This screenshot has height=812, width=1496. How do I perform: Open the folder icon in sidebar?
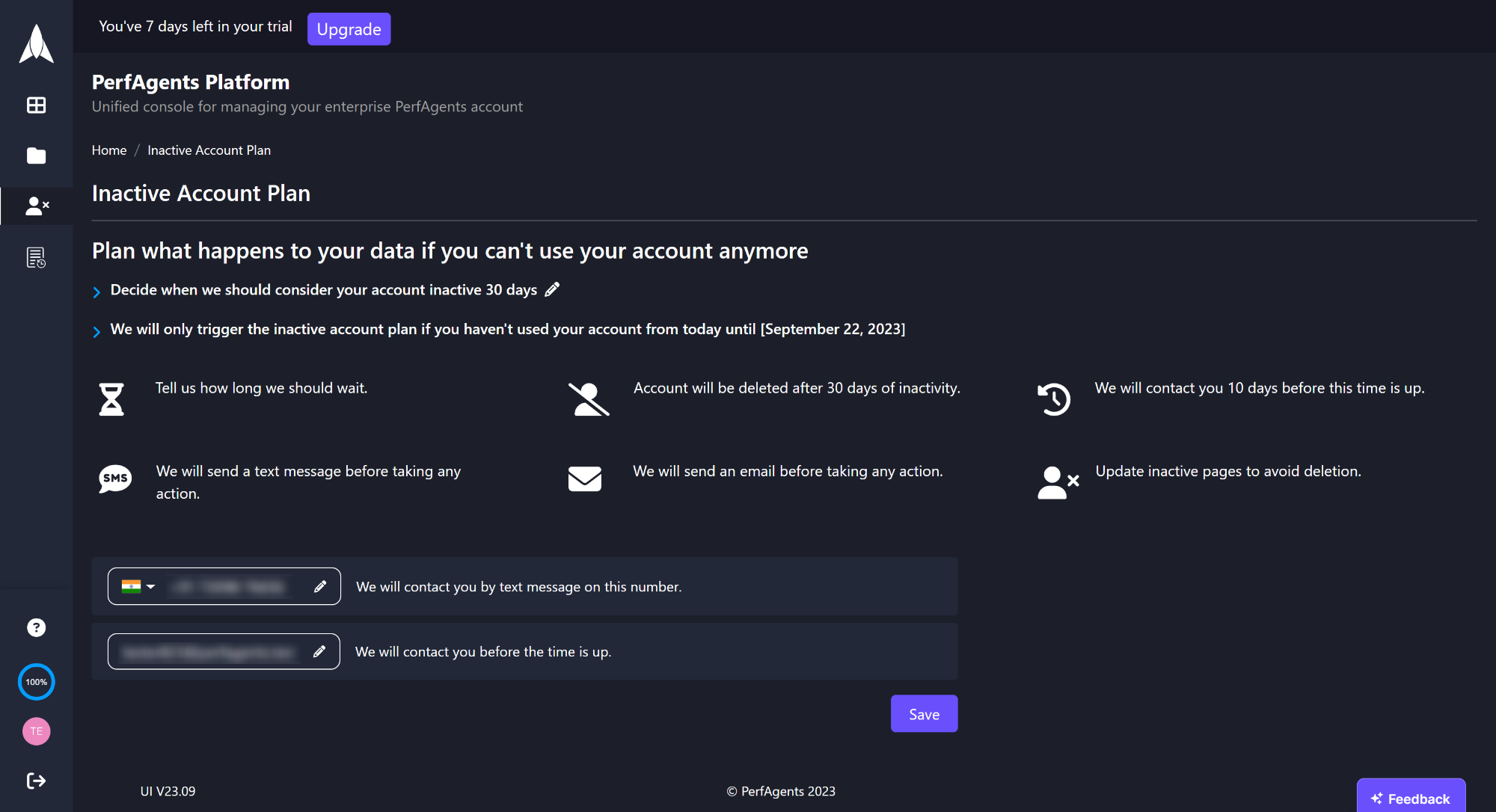36,156
